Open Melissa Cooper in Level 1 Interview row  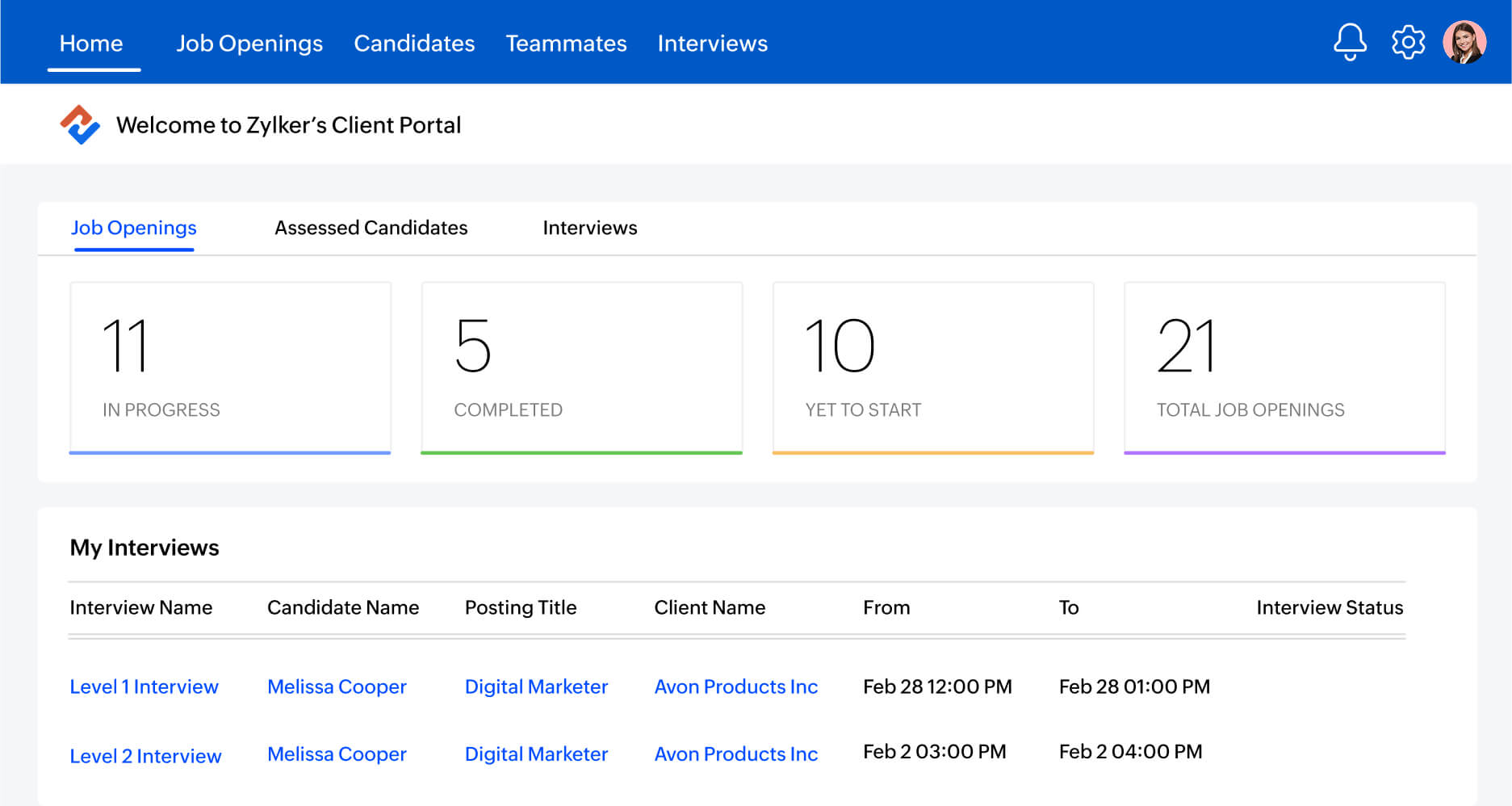337,686
